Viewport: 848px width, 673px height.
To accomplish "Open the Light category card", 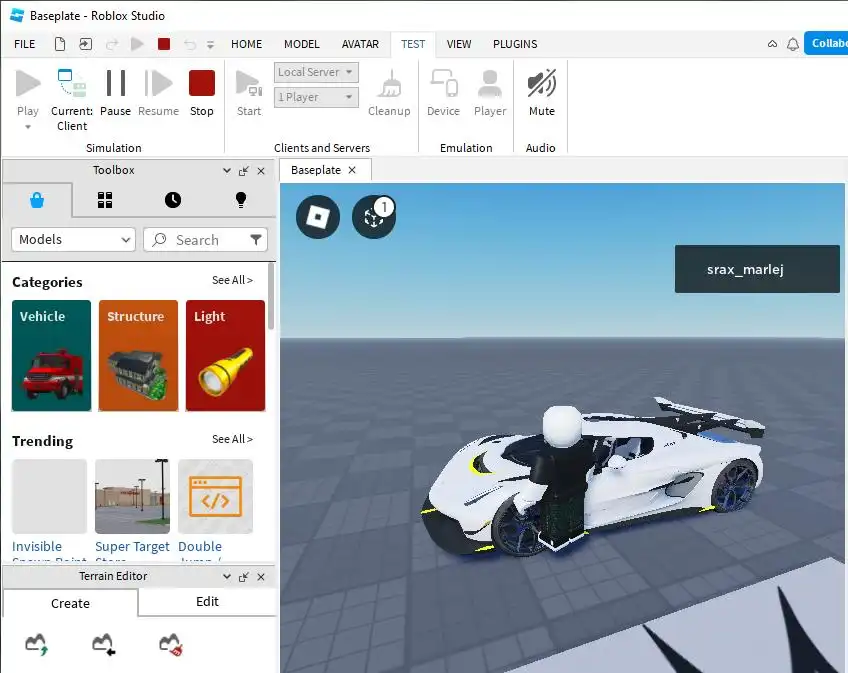I will tap(226, 355).
